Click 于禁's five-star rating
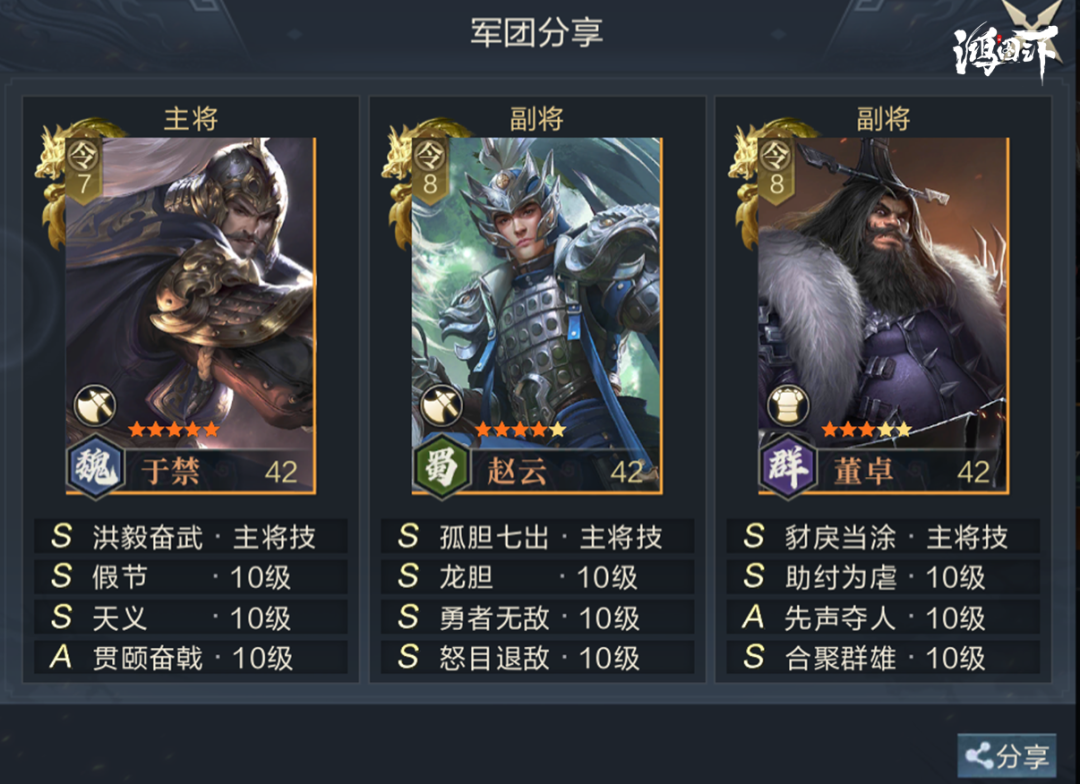Viewport: 1080px width, 784px height. pos(174,429)
